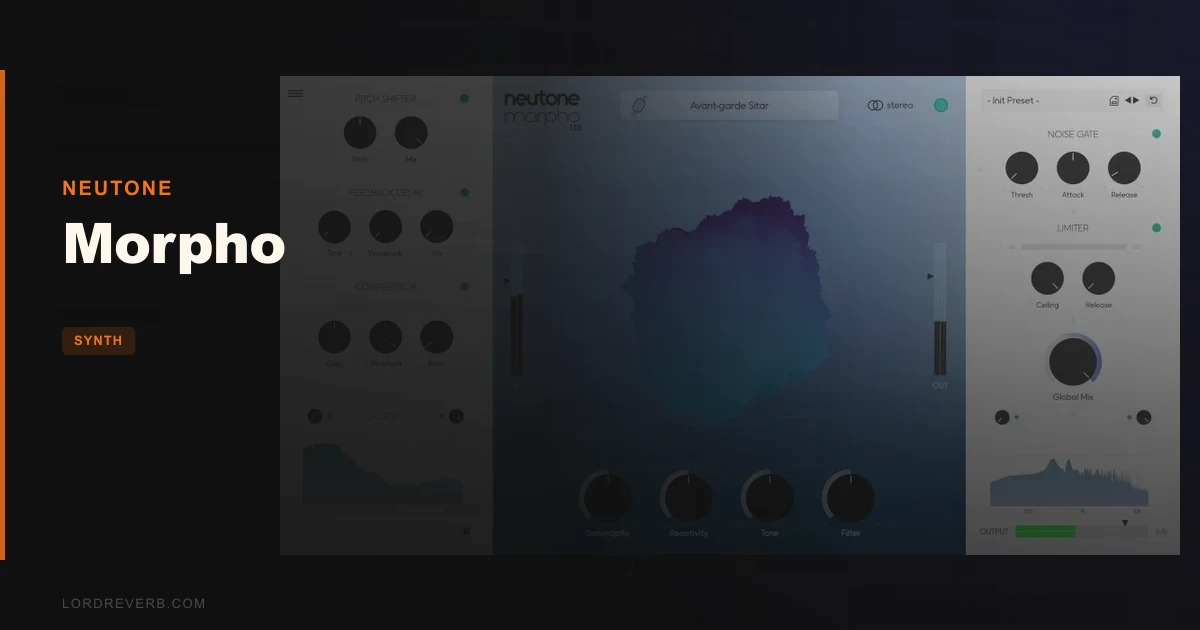The image size is (1200, 630).
Task: Click the Limiter Release knob
Action: [1098, 278]
